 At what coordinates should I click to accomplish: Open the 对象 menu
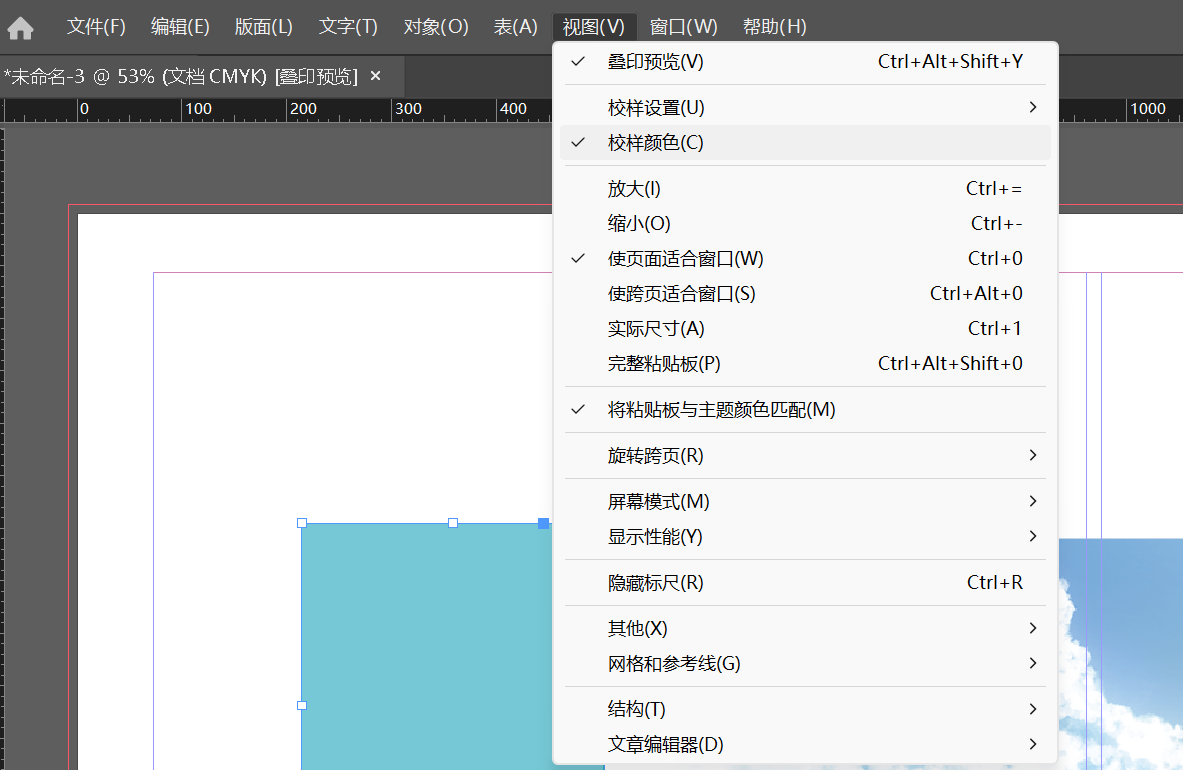click(x=435, y=27)
